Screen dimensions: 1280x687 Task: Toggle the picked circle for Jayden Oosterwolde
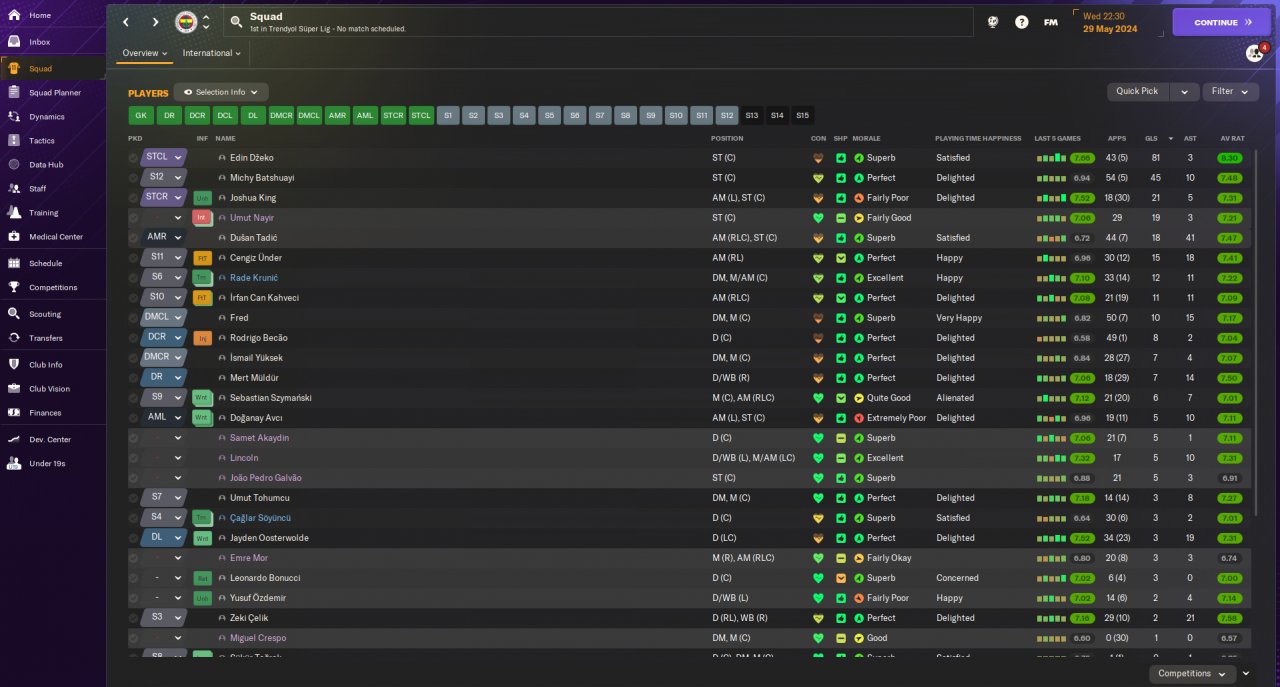coord(134,538)
